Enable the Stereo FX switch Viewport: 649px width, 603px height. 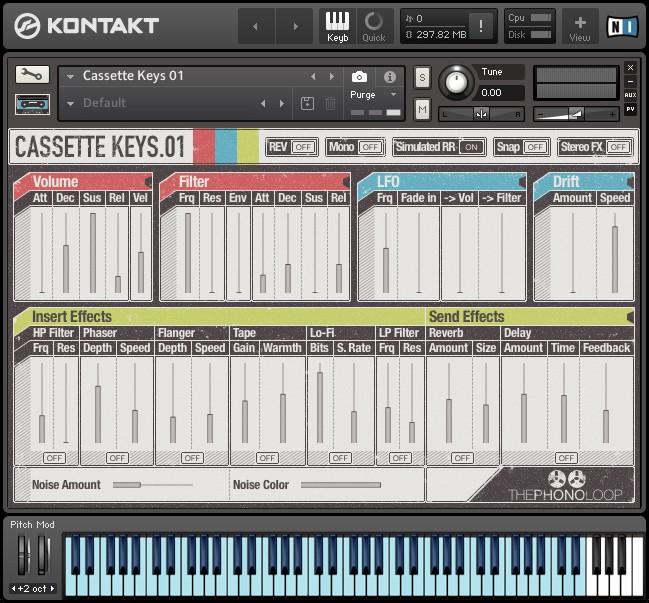[x=618, y=147]
